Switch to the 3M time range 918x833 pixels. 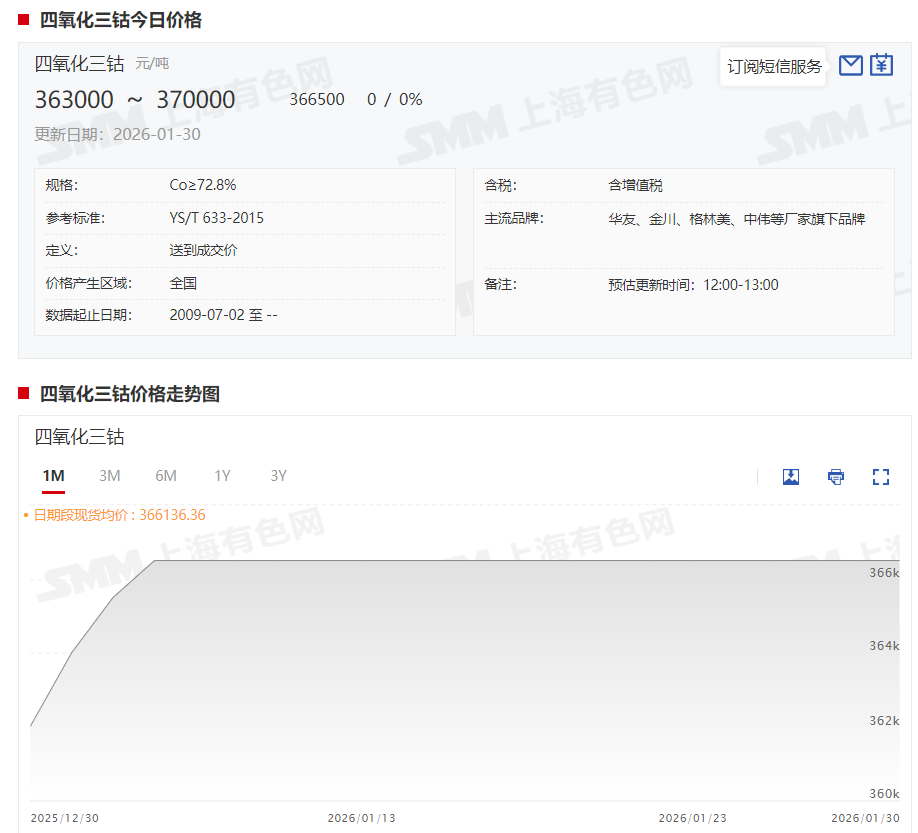[110, 476]
